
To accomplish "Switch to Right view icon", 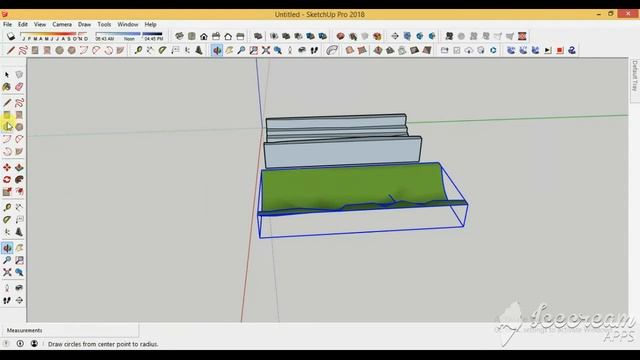I will click(x=216, y=36).
